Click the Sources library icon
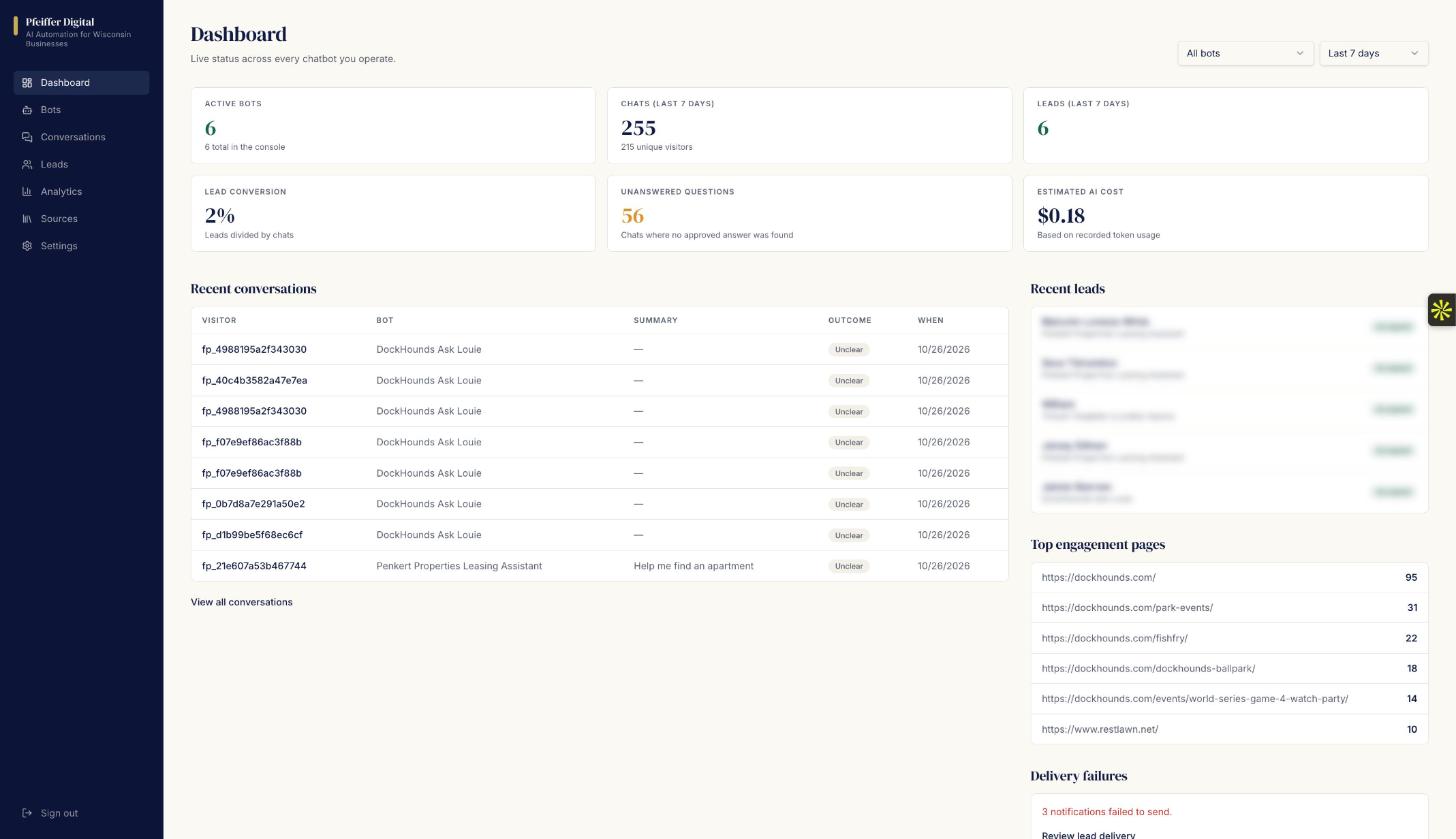Image resolution: width=1456 pixels, height=839 pixels. (27, 219)
